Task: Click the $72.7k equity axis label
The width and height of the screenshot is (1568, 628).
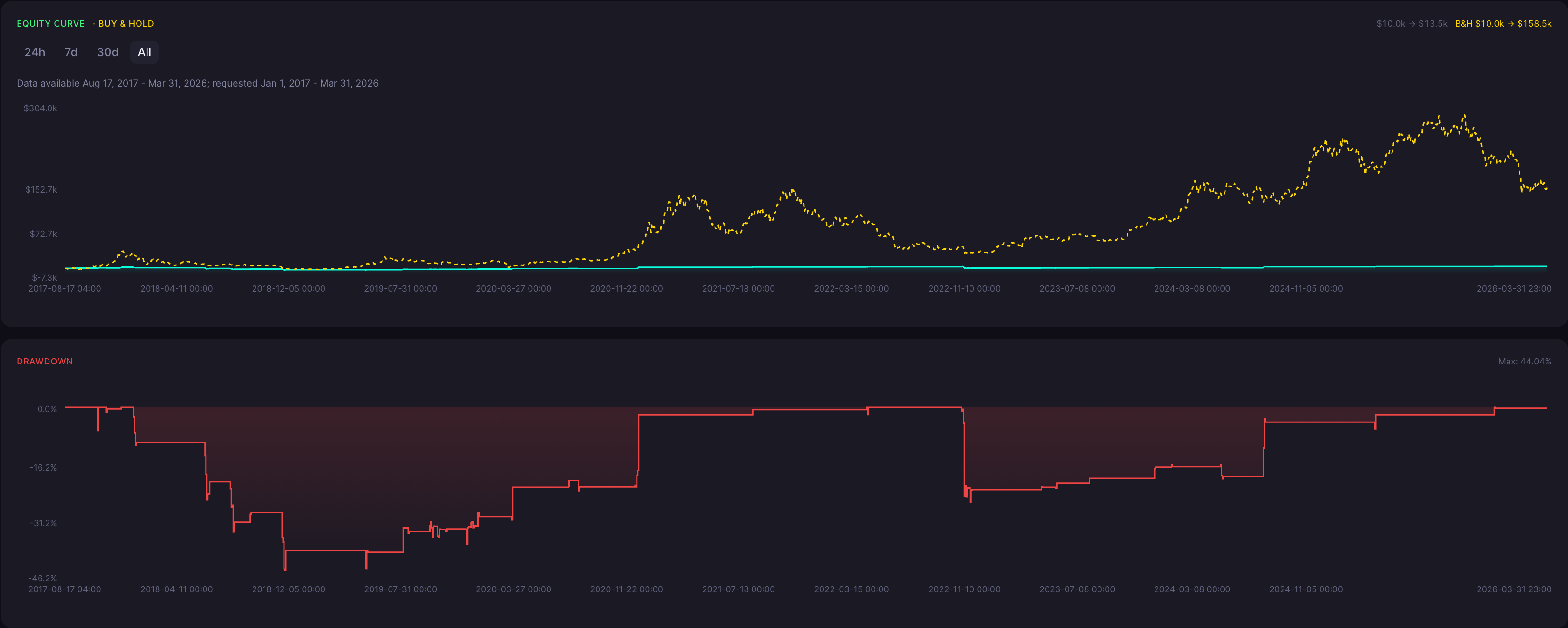Action: click(x=43, y=234)
